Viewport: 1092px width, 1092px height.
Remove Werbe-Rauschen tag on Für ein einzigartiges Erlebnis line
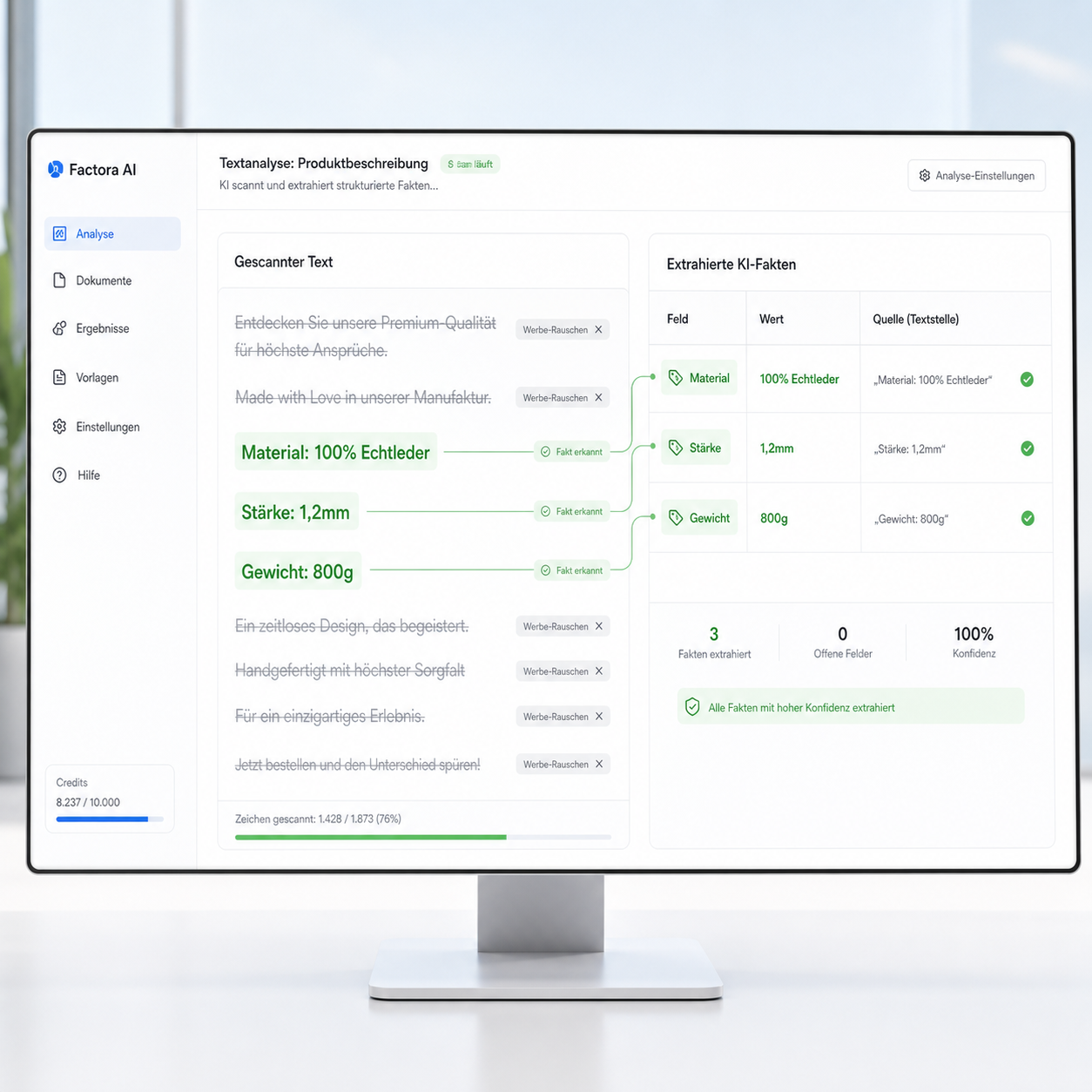coord(598,717)
